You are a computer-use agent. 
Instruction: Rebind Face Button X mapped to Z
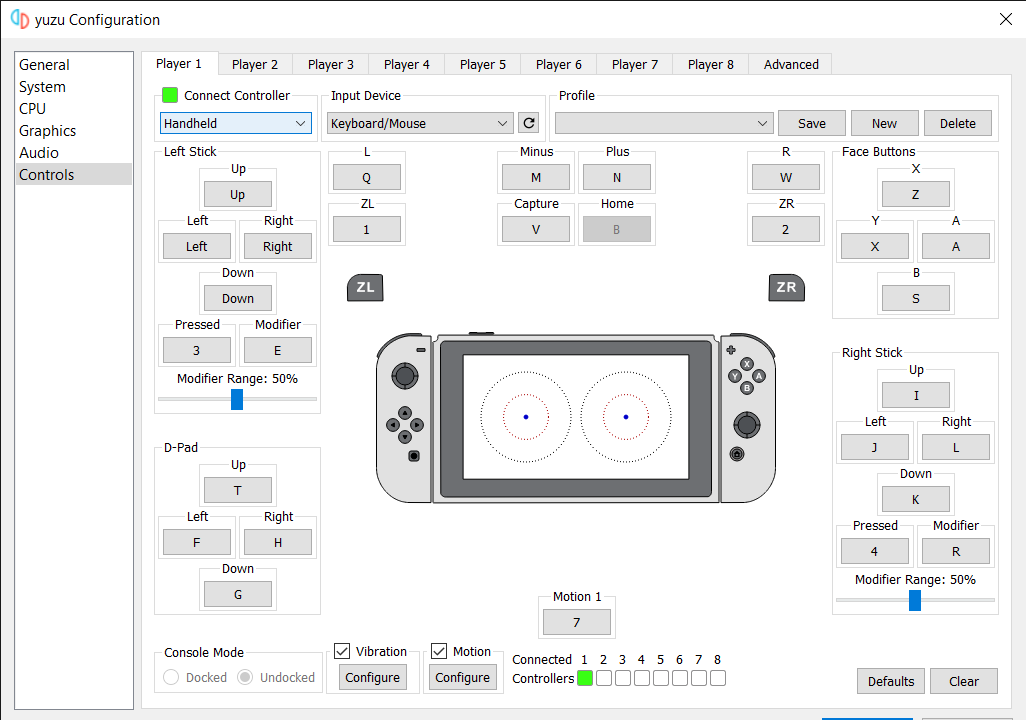tap(915, 194)
